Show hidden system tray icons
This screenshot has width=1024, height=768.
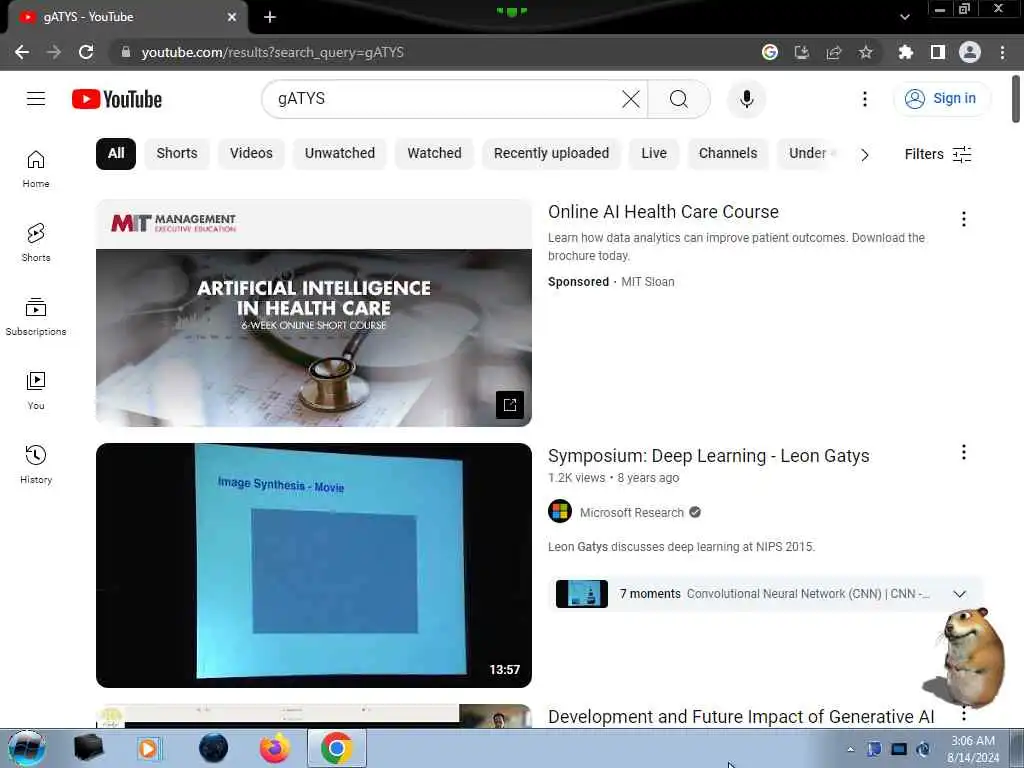tap(850, 749)
